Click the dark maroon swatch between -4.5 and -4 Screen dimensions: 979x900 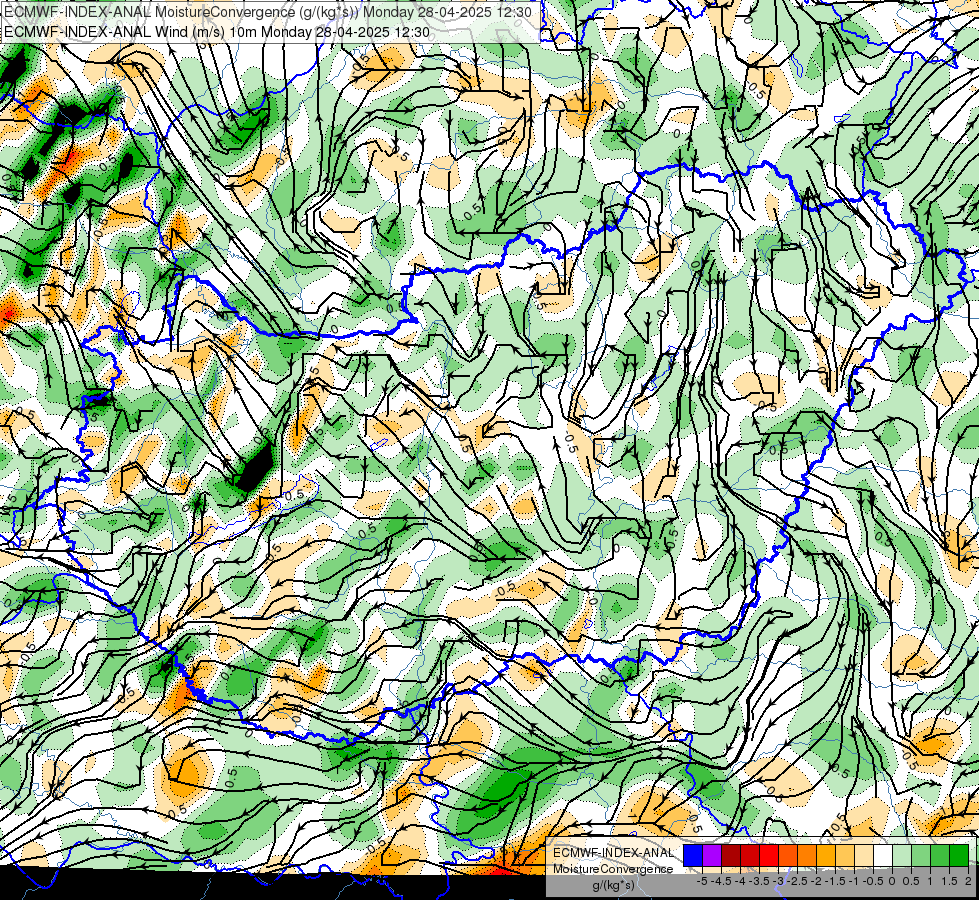(x=731, y=856)
